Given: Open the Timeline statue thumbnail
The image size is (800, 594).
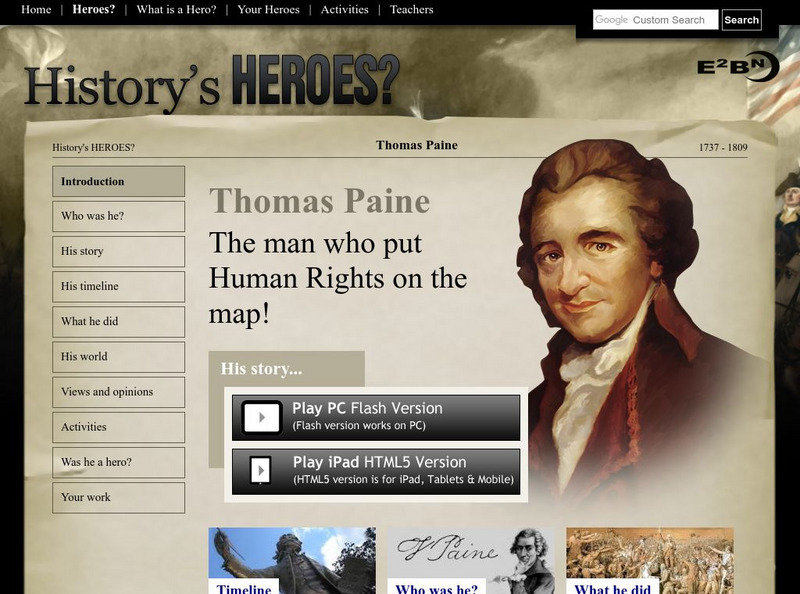Looking at the screenshot, I should (292, 560).
